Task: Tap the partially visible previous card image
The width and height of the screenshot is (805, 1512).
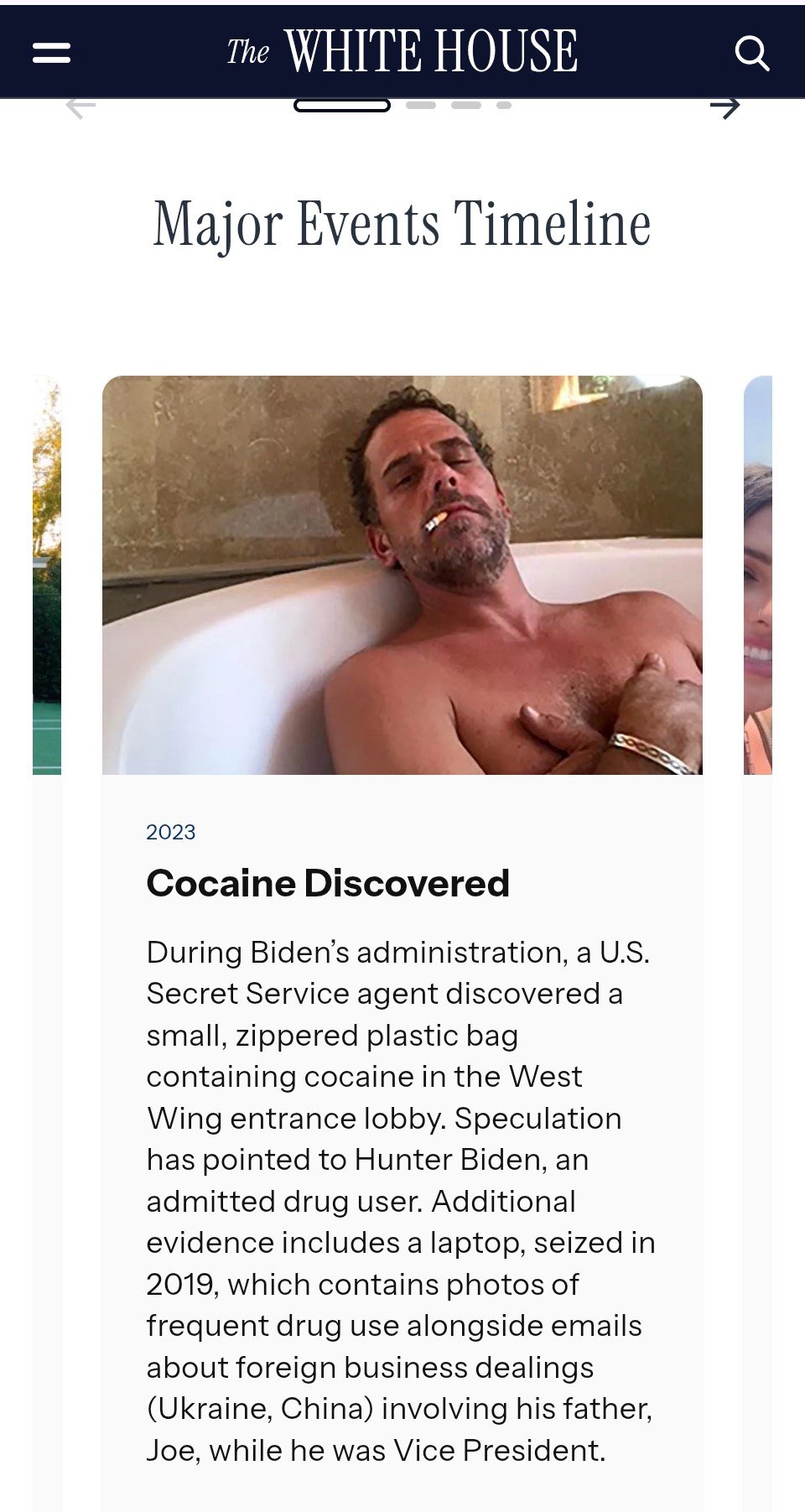Action: [47, 574]
